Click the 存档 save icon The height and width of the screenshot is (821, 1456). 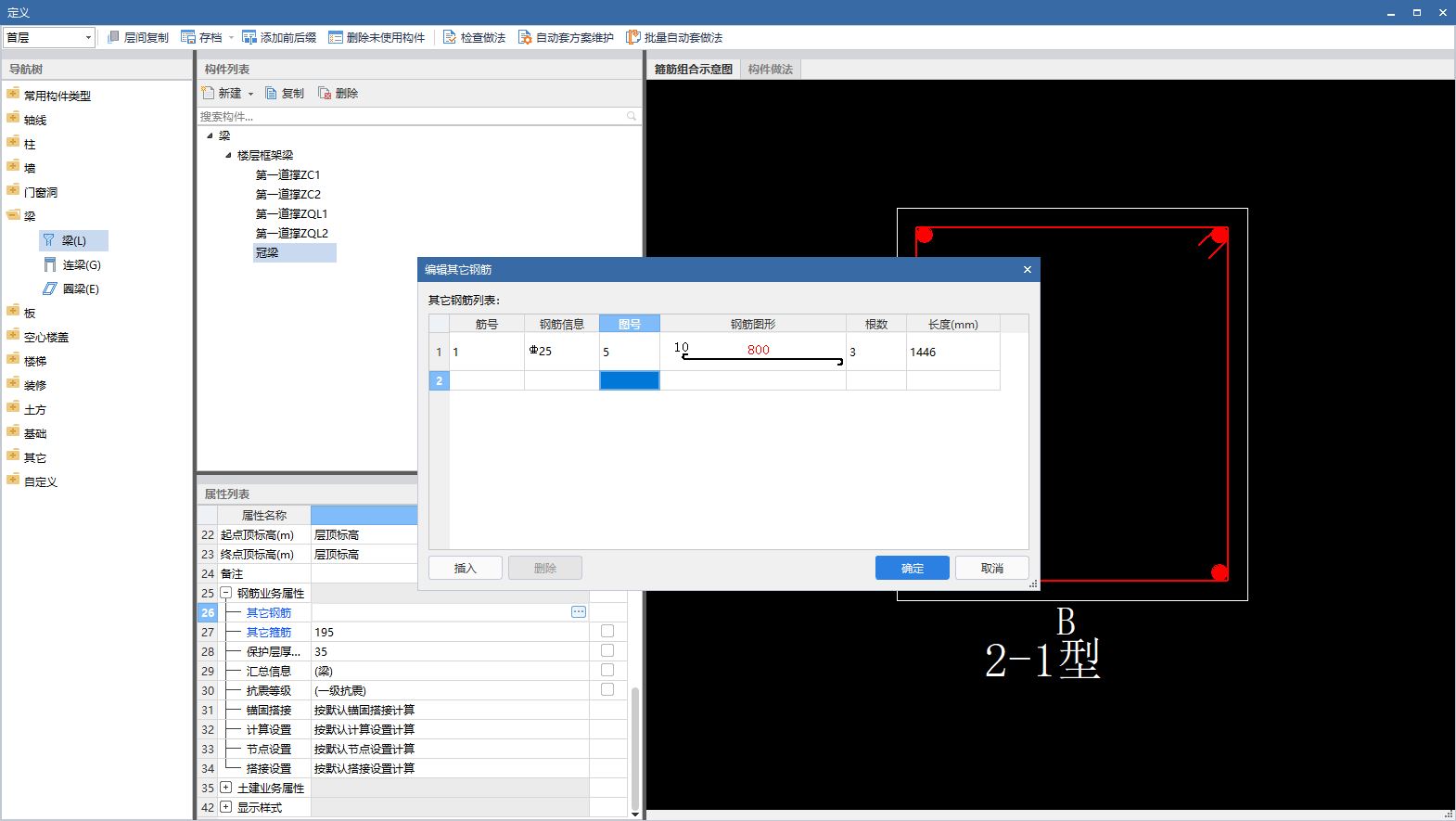coord(188,37)
